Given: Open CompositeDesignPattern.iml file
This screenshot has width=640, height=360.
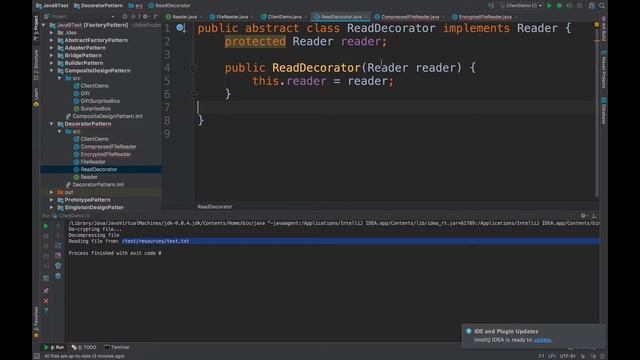Looking at the screenshot, I should (x=107, y=116).
